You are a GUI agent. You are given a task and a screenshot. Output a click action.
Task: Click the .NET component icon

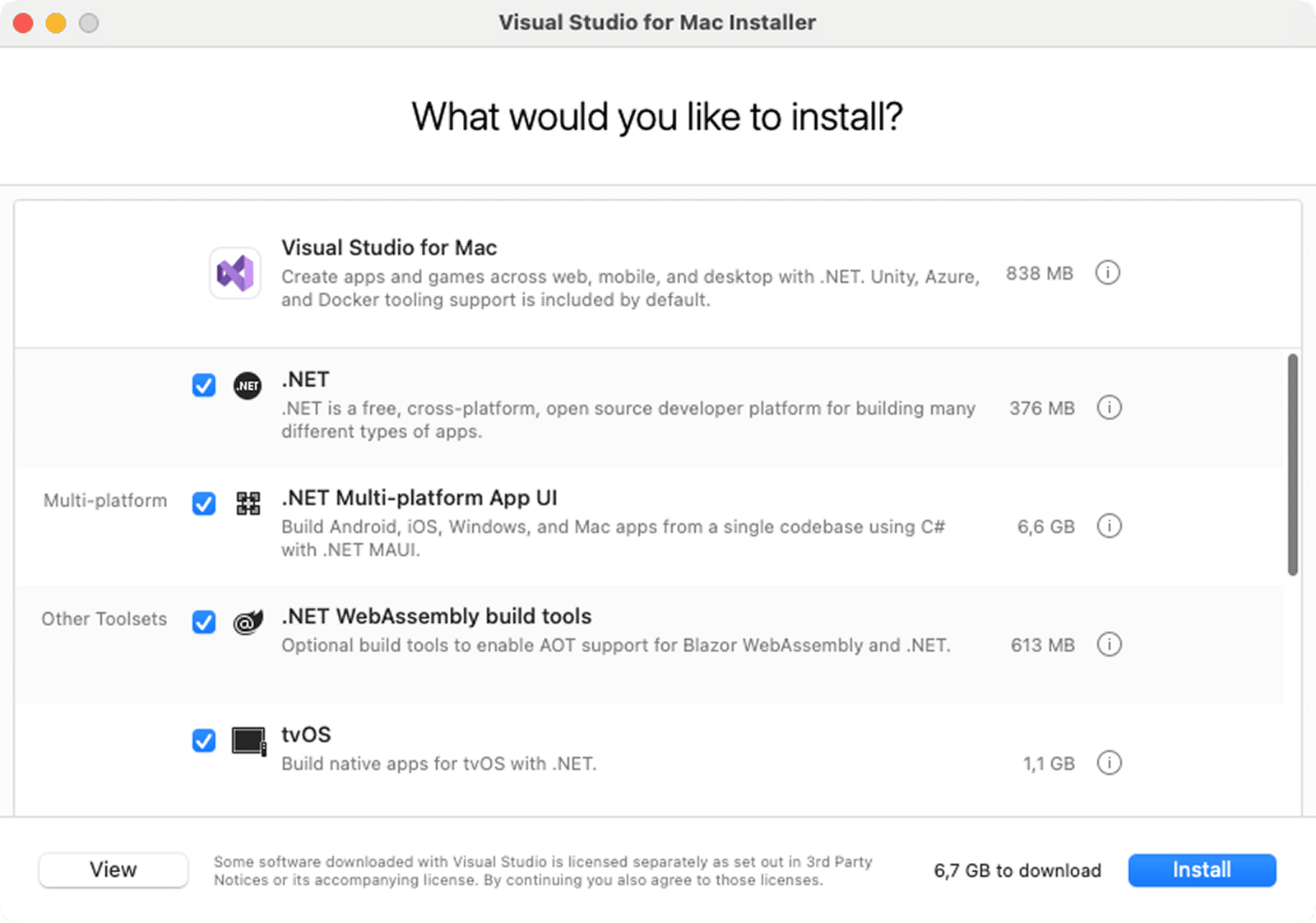pyautogui.click(x=247, y=385)
